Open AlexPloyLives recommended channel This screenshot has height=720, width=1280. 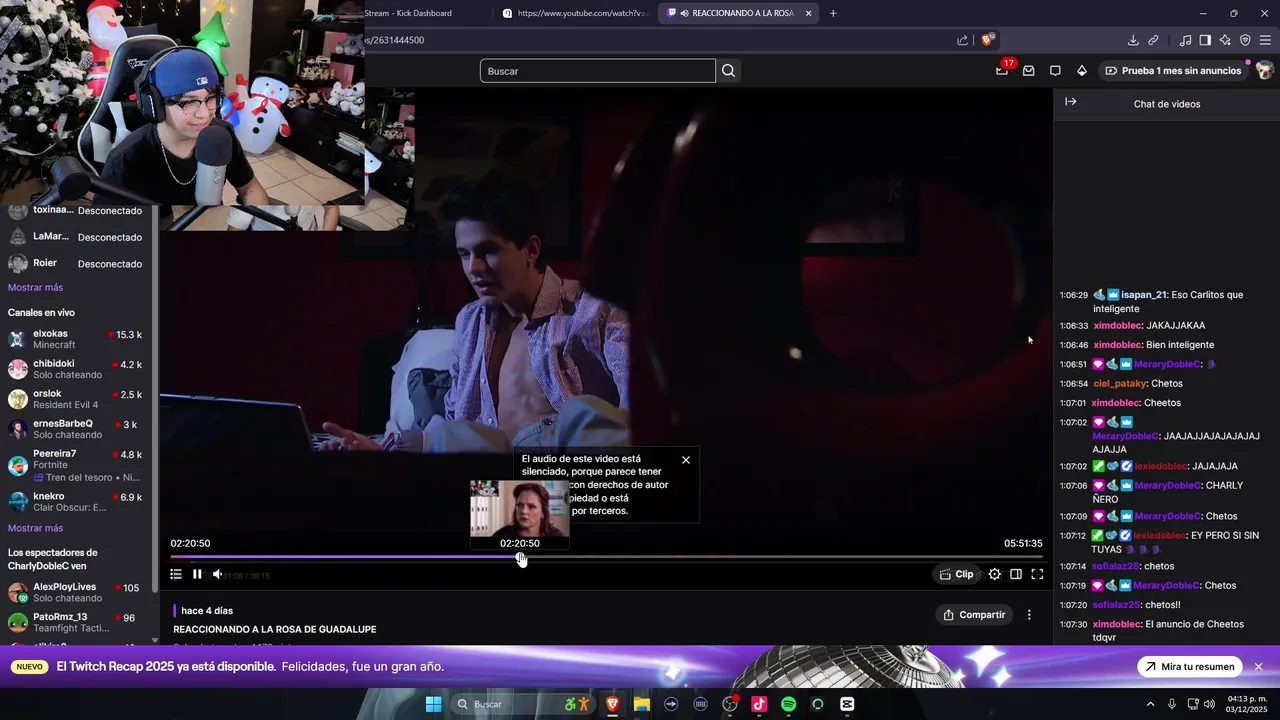tap(77, 592)
